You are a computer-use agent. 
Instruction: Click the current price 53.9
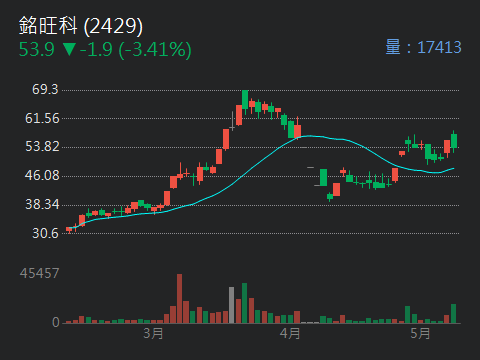37,50
